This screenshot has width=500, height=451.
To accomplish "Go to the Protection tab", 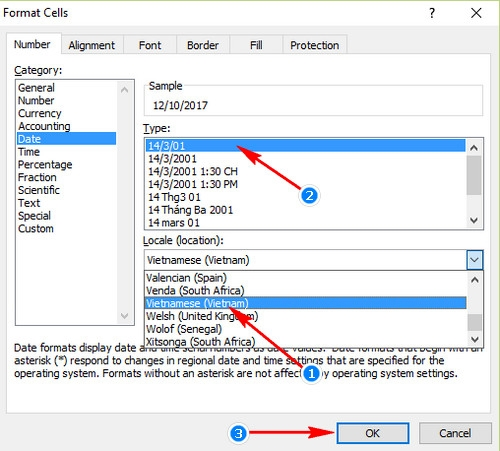I will click(314, 45).
